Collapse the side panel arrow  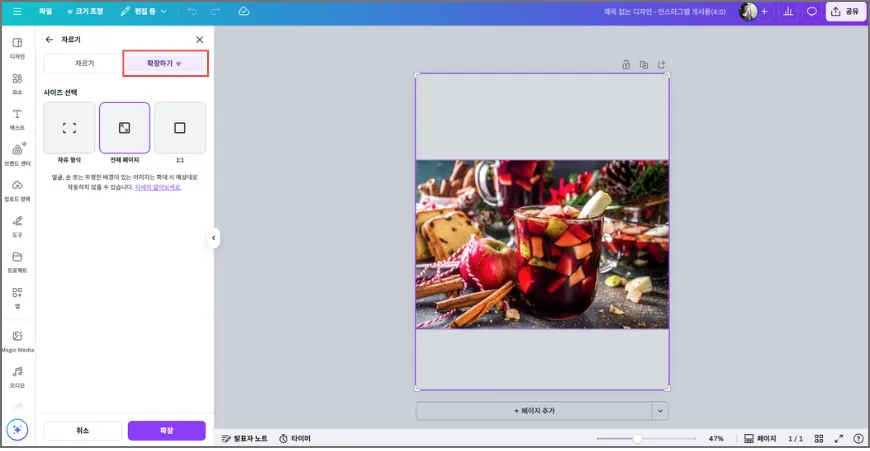click(214, 238)
